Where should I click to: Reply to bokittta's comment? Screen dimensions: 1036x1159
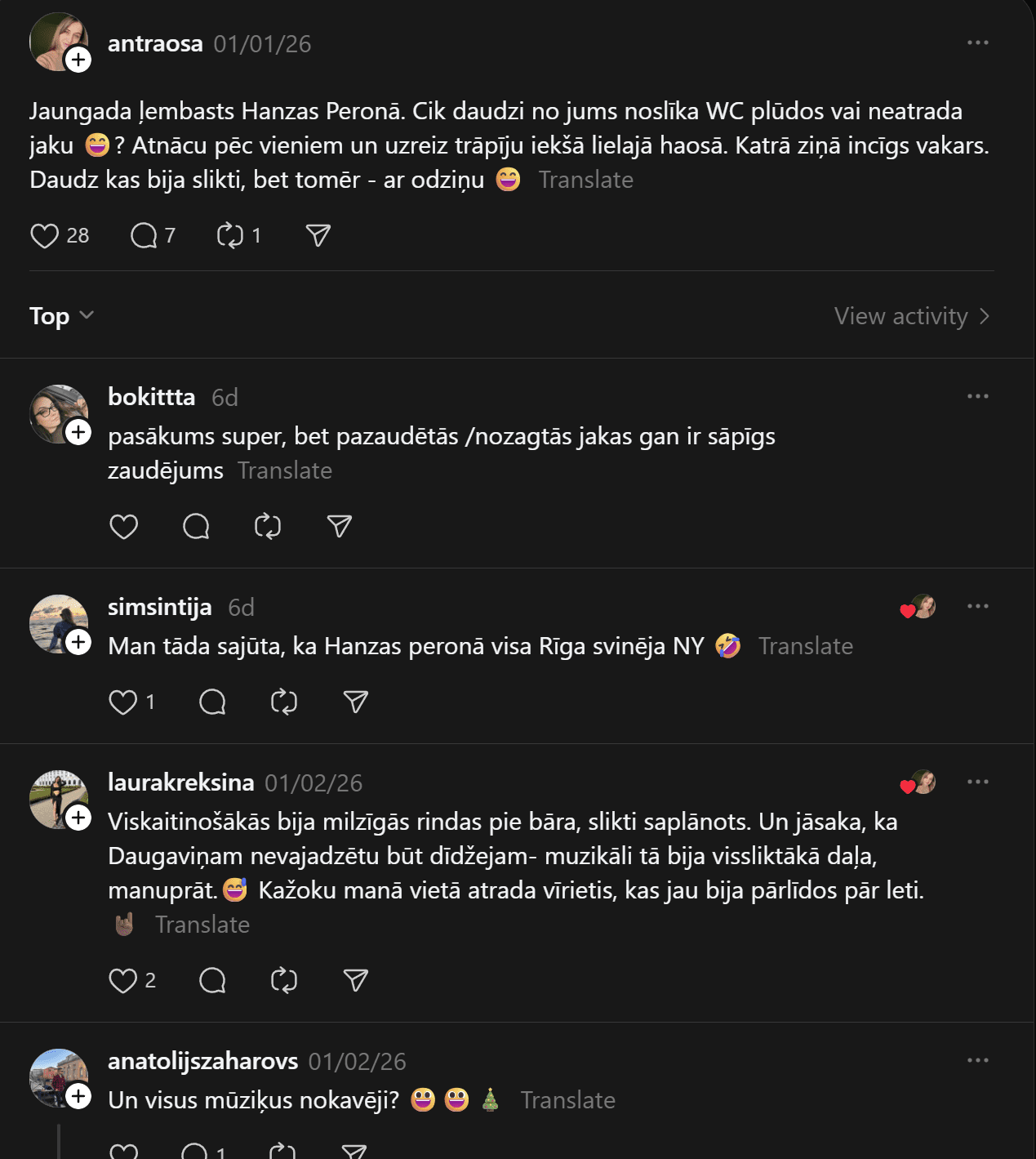(x=196, y=527)
